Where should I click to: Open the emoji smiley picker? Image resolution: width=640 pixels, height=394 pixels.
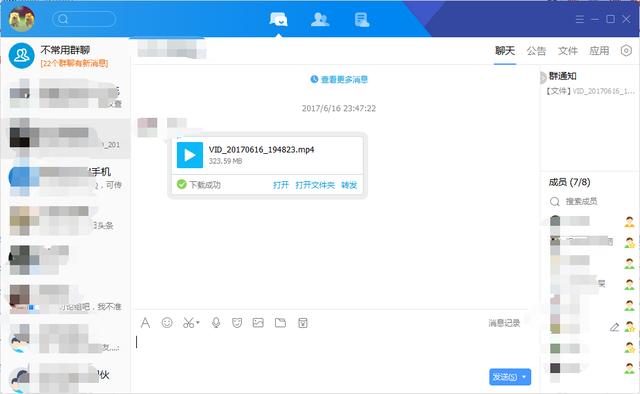point(167,323)
